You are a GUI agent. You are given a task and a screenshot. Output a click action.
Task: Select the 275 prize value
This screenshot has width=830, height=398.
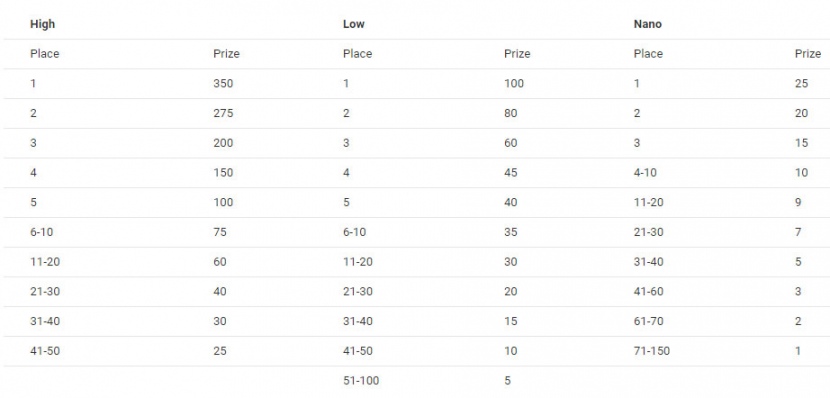pyautogui.click(x=223, y=113)
